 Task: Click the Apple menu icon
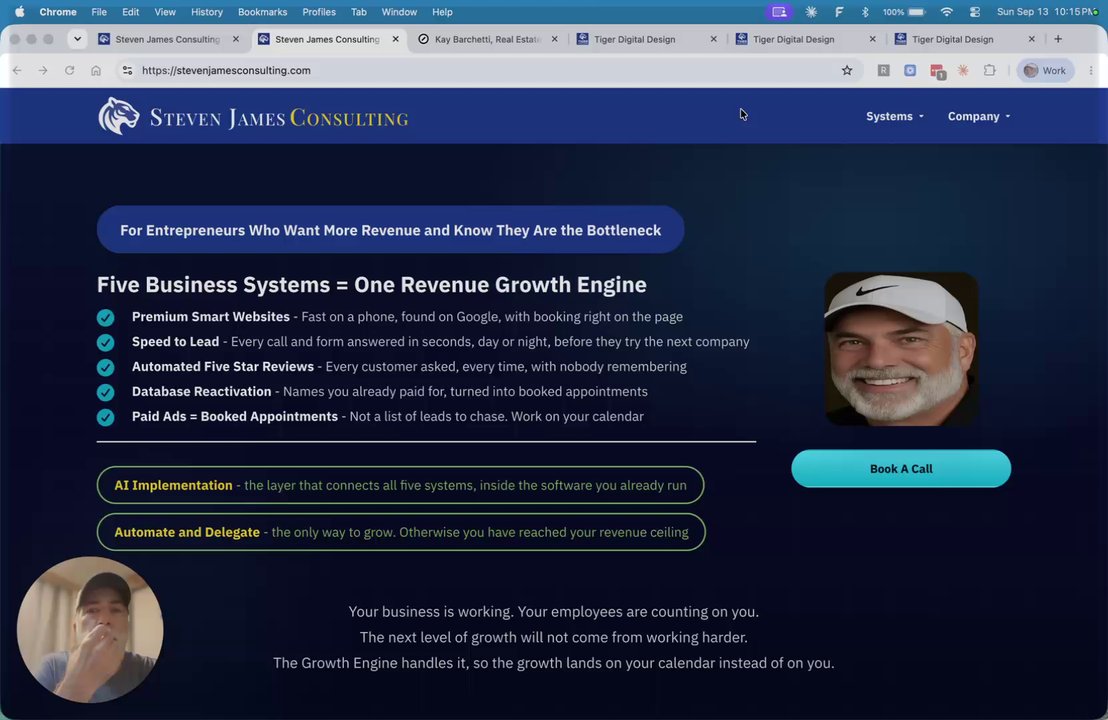(20, 12)
